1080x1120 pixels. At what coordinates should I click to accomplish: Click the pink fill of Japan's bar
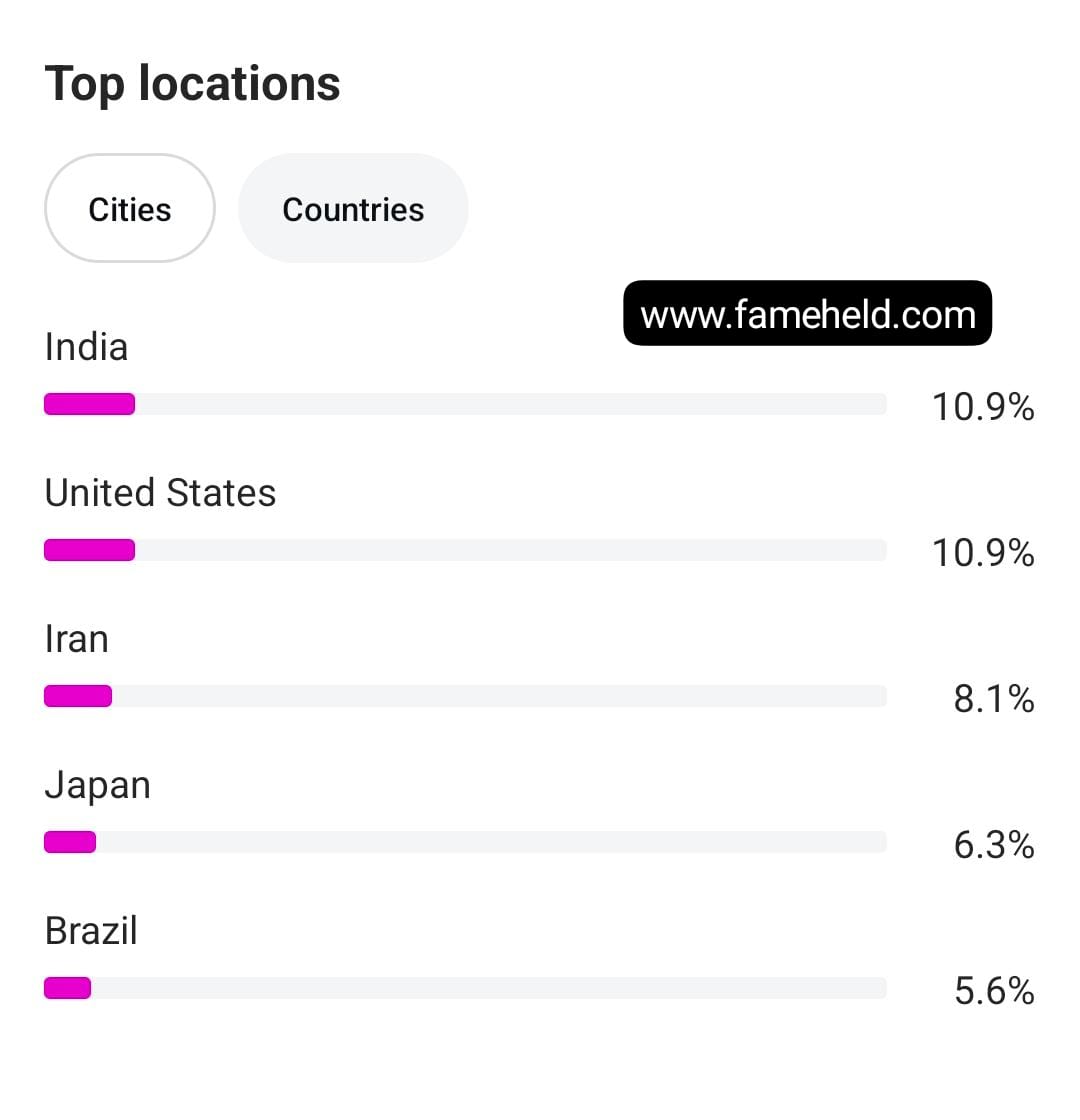pyautogui.click(x=70, y=842)
